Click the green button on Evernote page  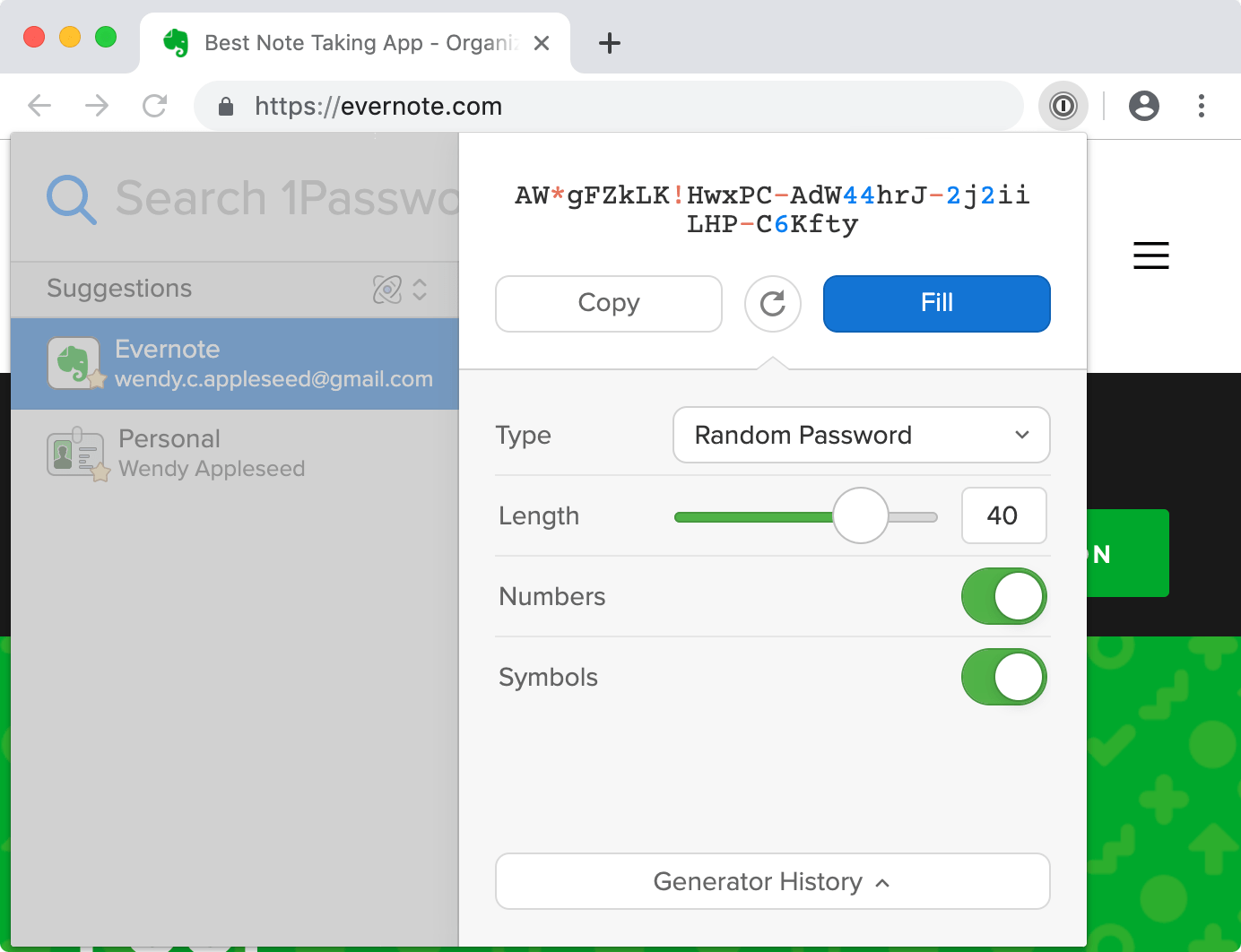(1128, 553)
